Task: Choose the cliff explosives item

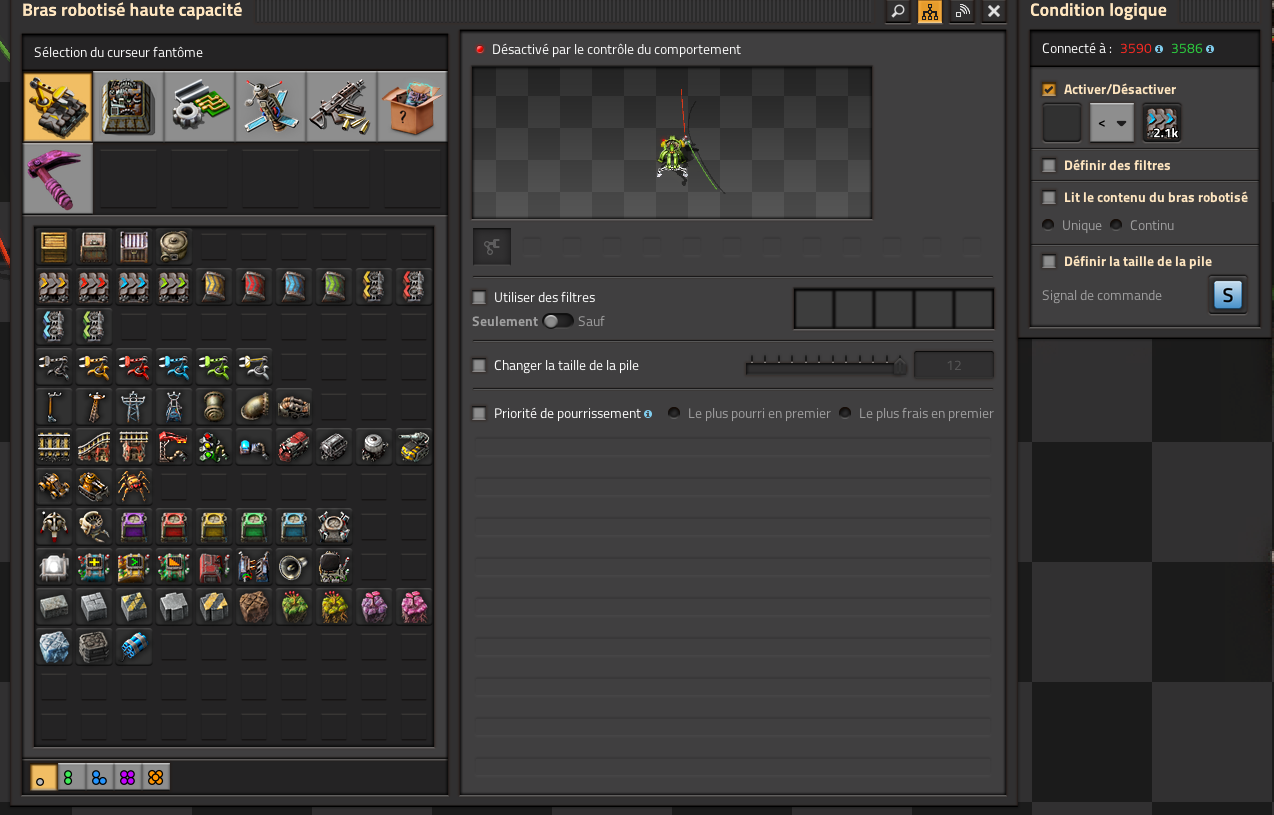Action: [x=134, y=646]
